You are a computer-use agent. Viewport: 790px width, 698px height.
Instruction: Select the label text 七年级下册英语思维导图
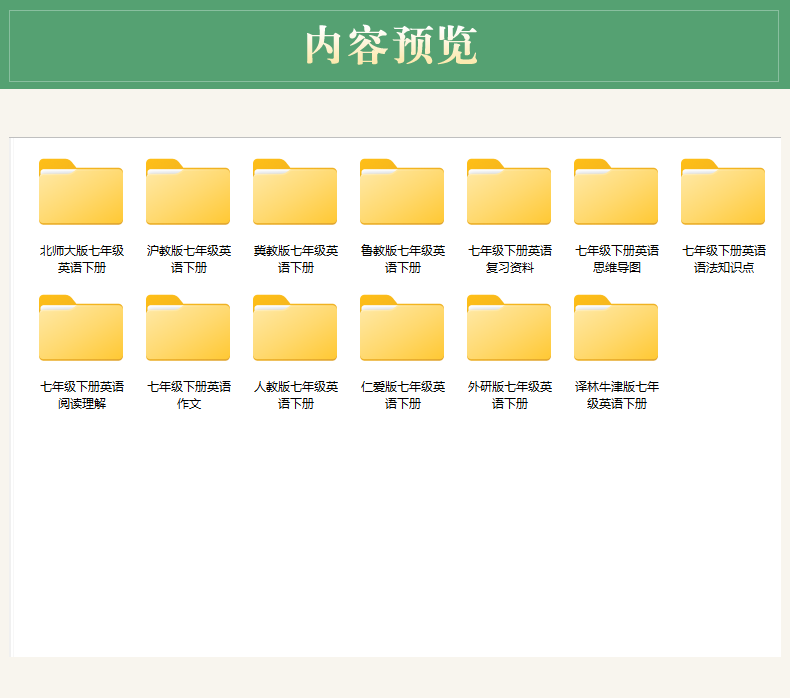617,259
